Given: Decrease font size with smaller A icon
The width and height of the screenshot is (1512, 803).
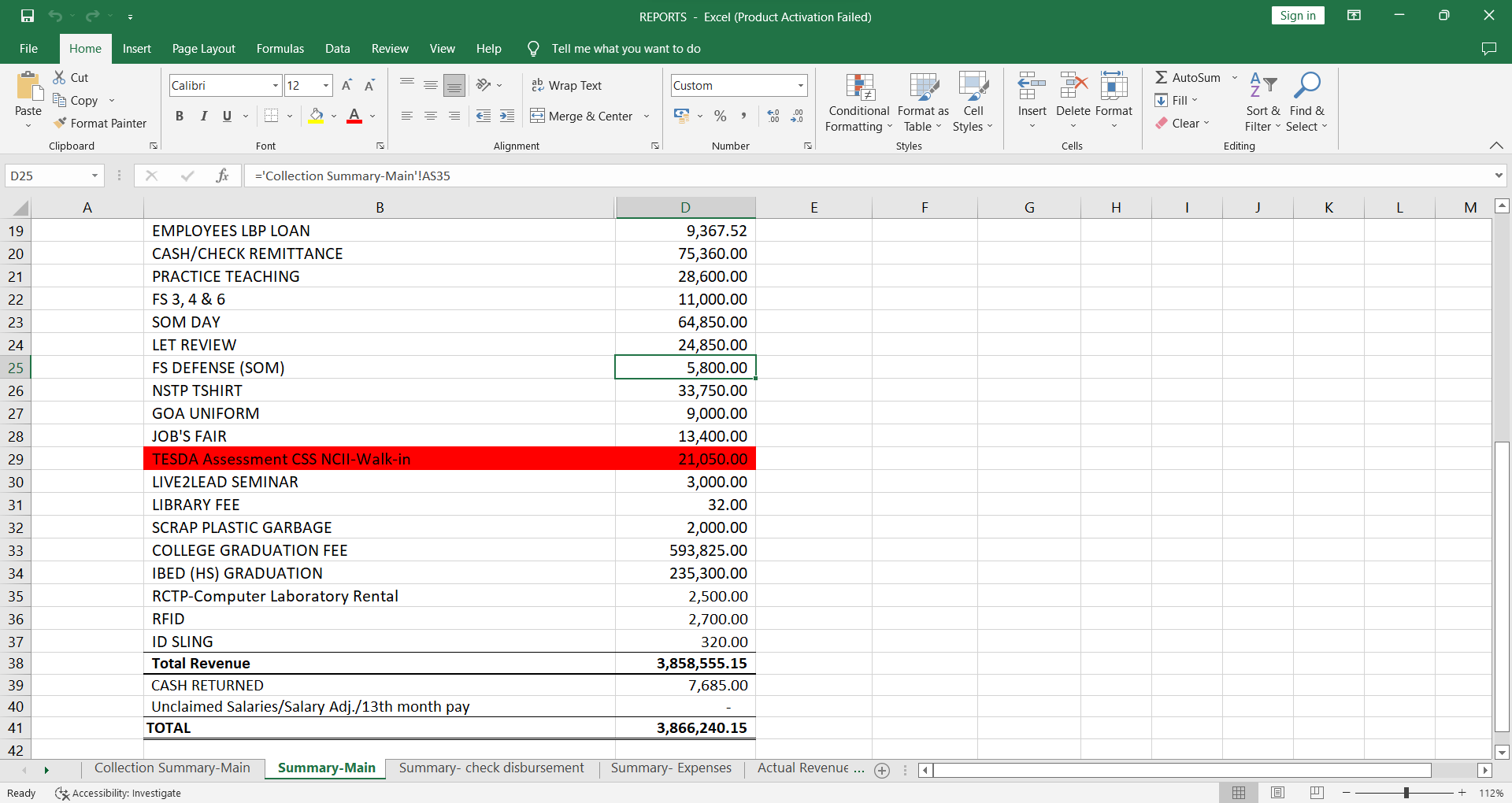Looking at the screenshot, I should tap(369, 85).
